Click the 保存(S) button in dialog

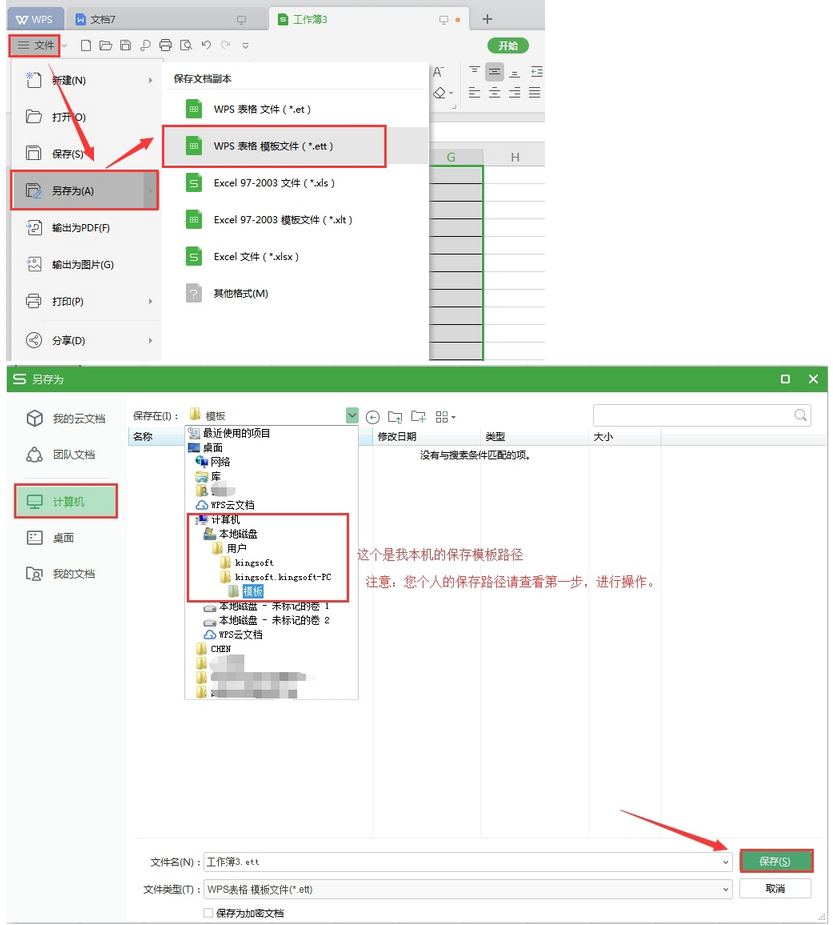pos(775,861)
